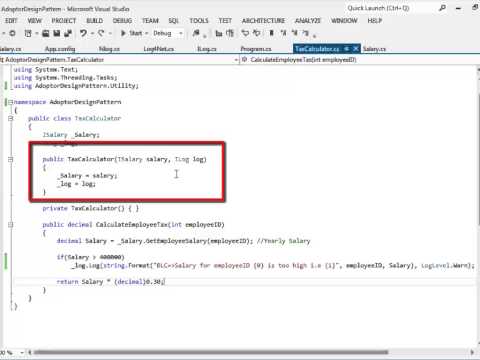The width and height of the screenshot is (480, 360).
Task: Toggle a bookmark with the bookmark icon
Action: tap(272, 33)
